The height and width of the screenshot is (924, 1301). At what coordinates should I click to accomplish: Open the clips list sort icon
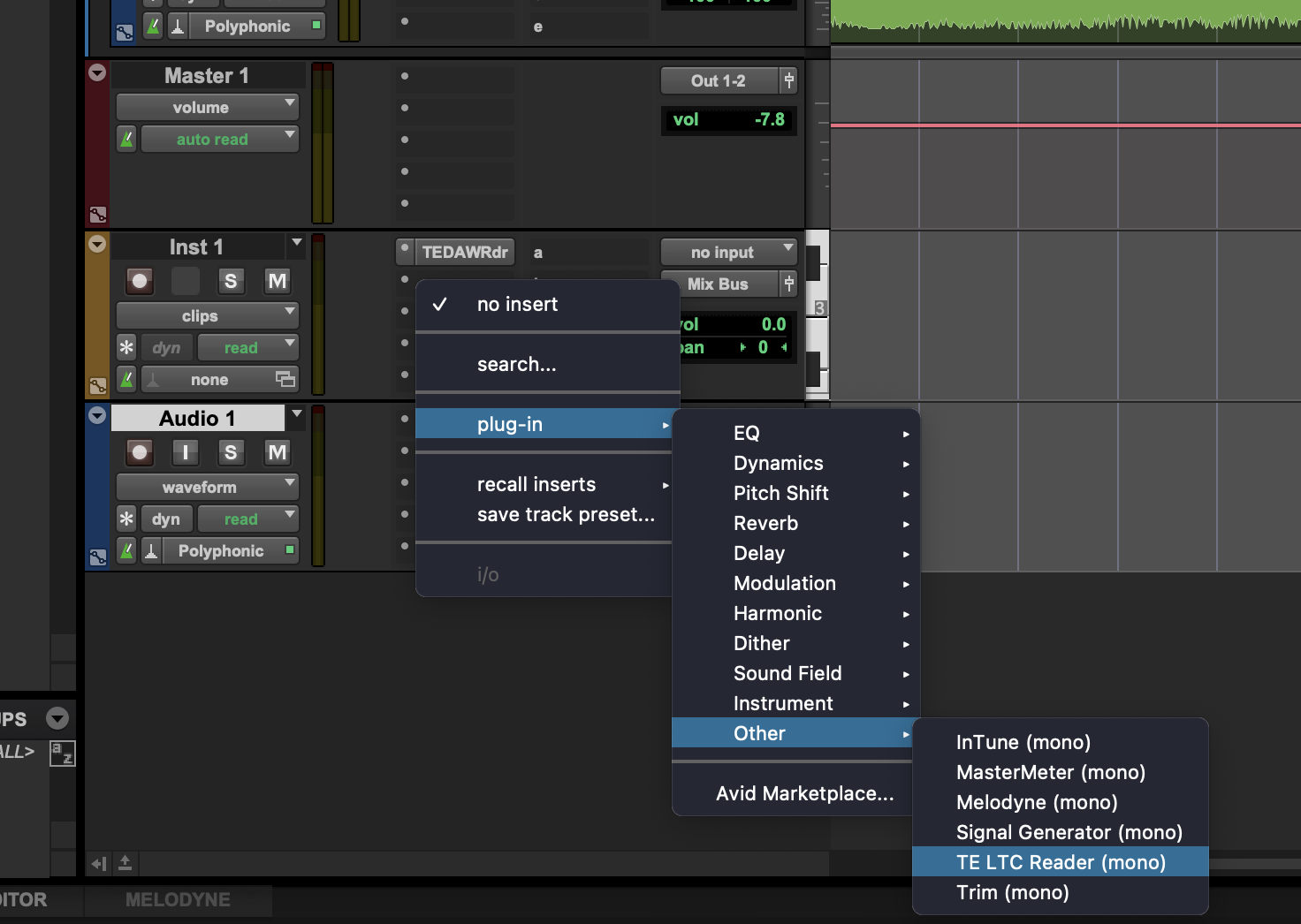(x=62, y=754)
